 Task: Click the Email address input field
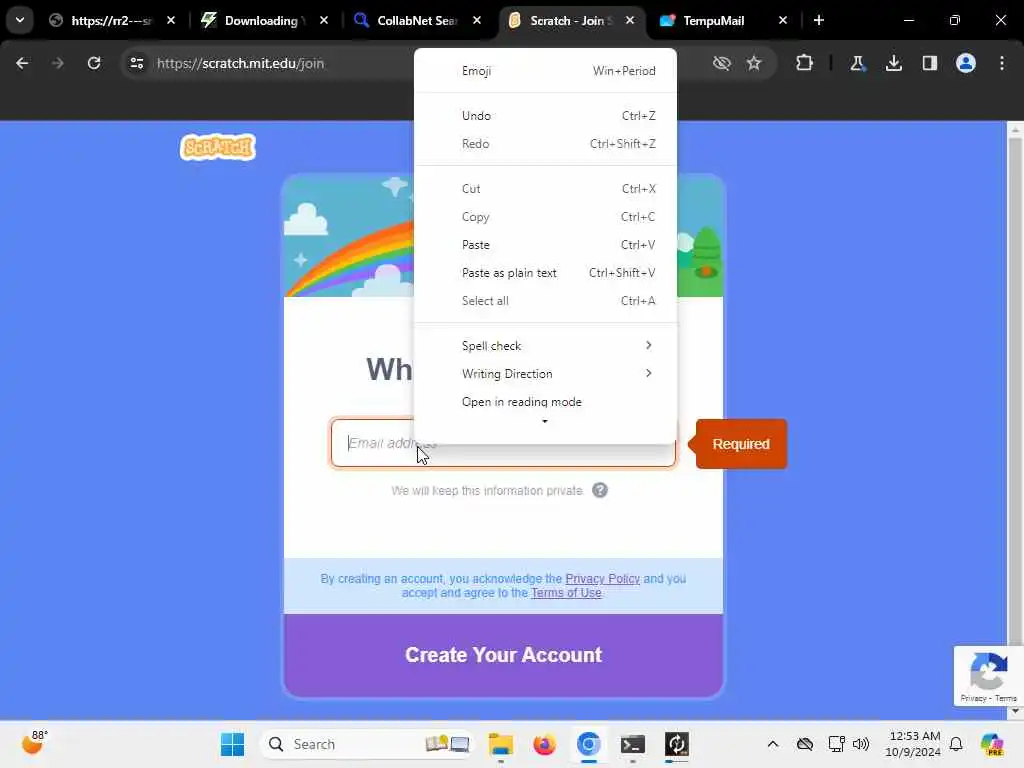point(503,443)
